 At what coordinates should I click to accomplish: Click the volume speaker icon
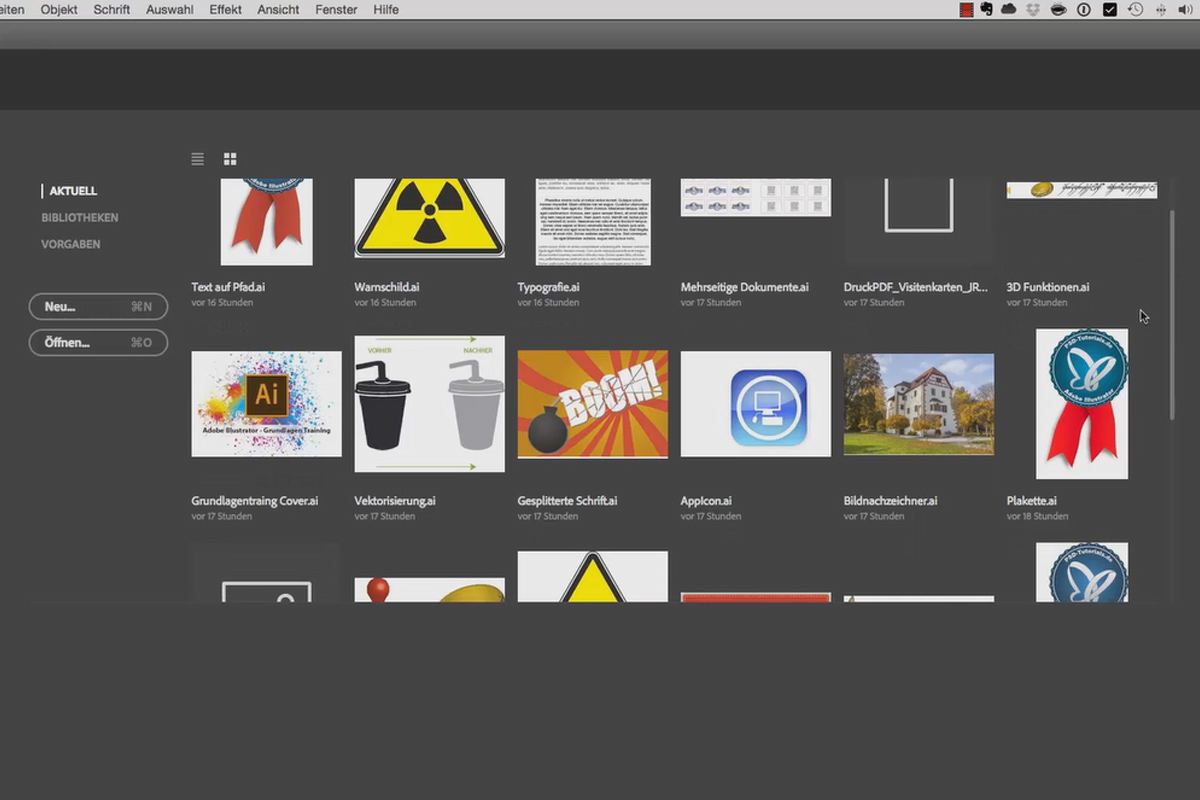tap(1187, 9)
